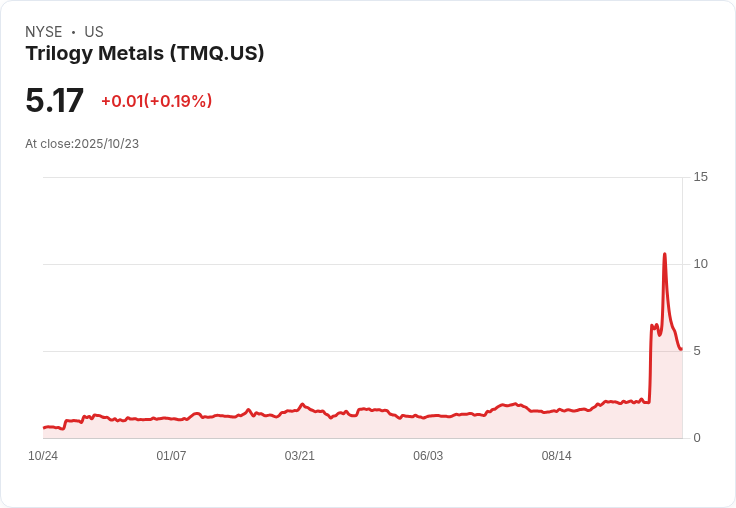Click the small price bump near 03/21
This screenshot has width=736, height=508.
[302, 404]
